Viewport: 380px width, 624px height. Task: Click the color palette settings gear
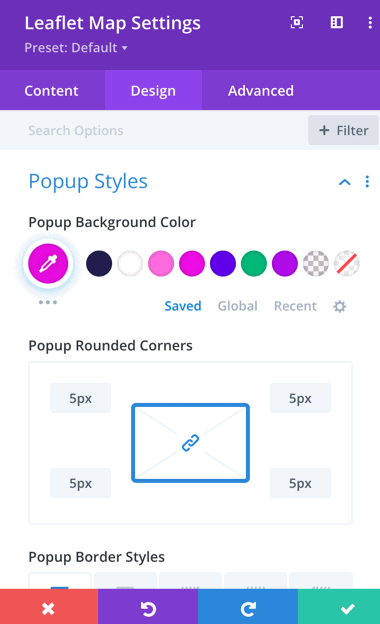(x=339, y=306)
